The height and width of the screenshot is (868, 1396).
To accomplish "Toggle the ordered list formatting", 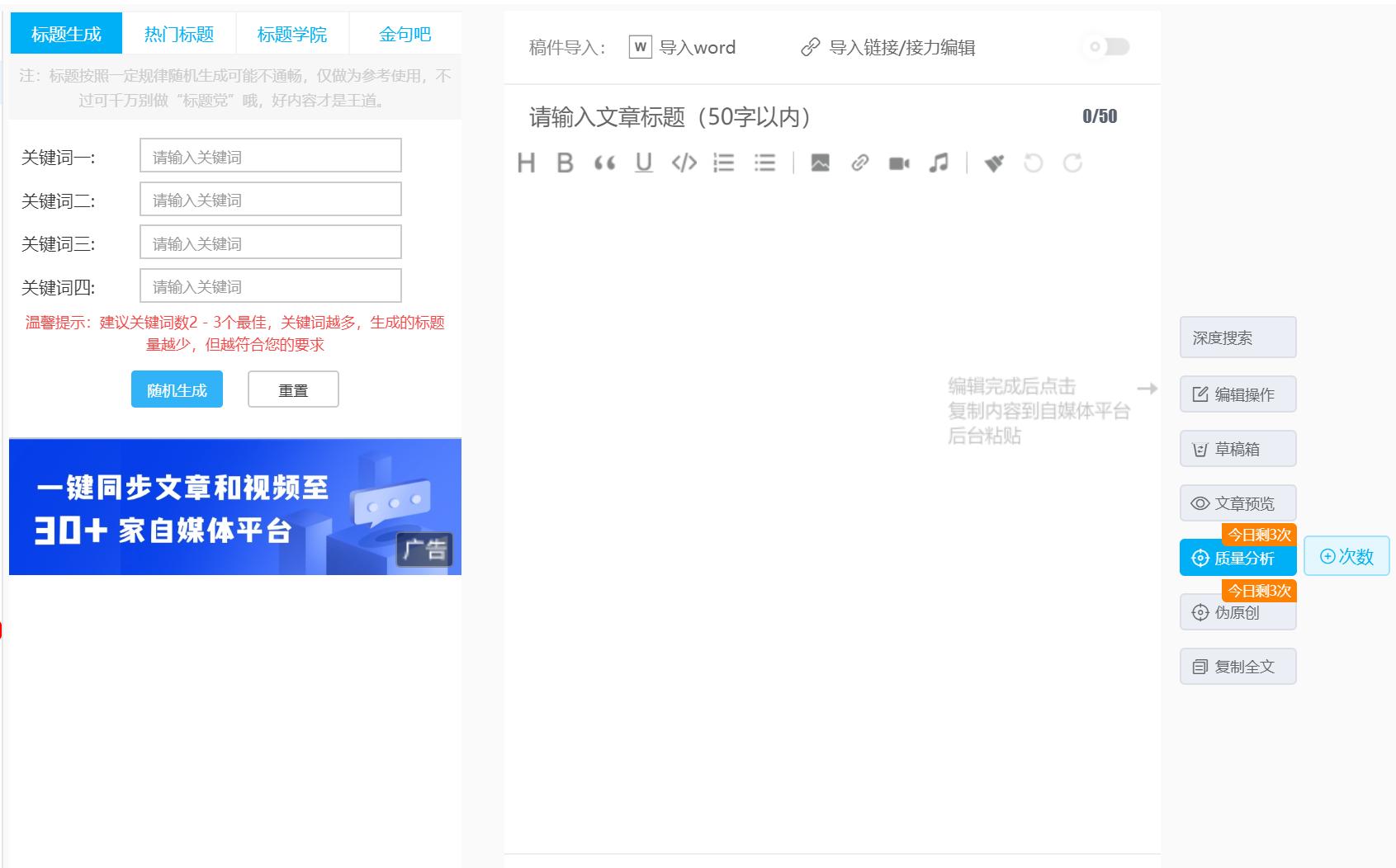I will [x=724, y=163].
